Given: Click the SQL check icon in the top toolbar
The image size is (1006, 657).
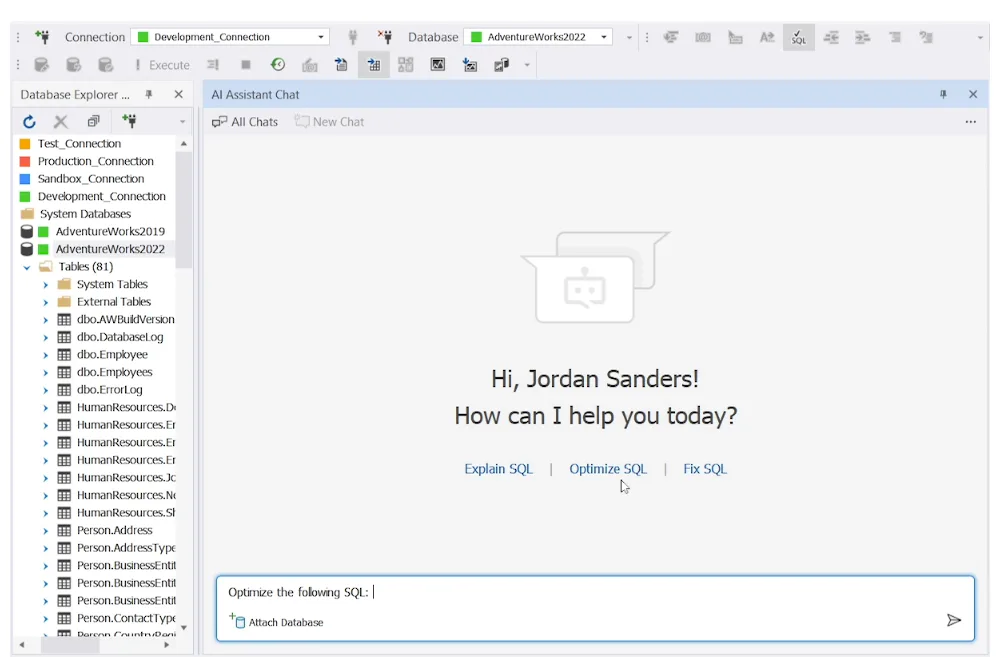Looking at the screenshot, I should (x=799, y=38).
